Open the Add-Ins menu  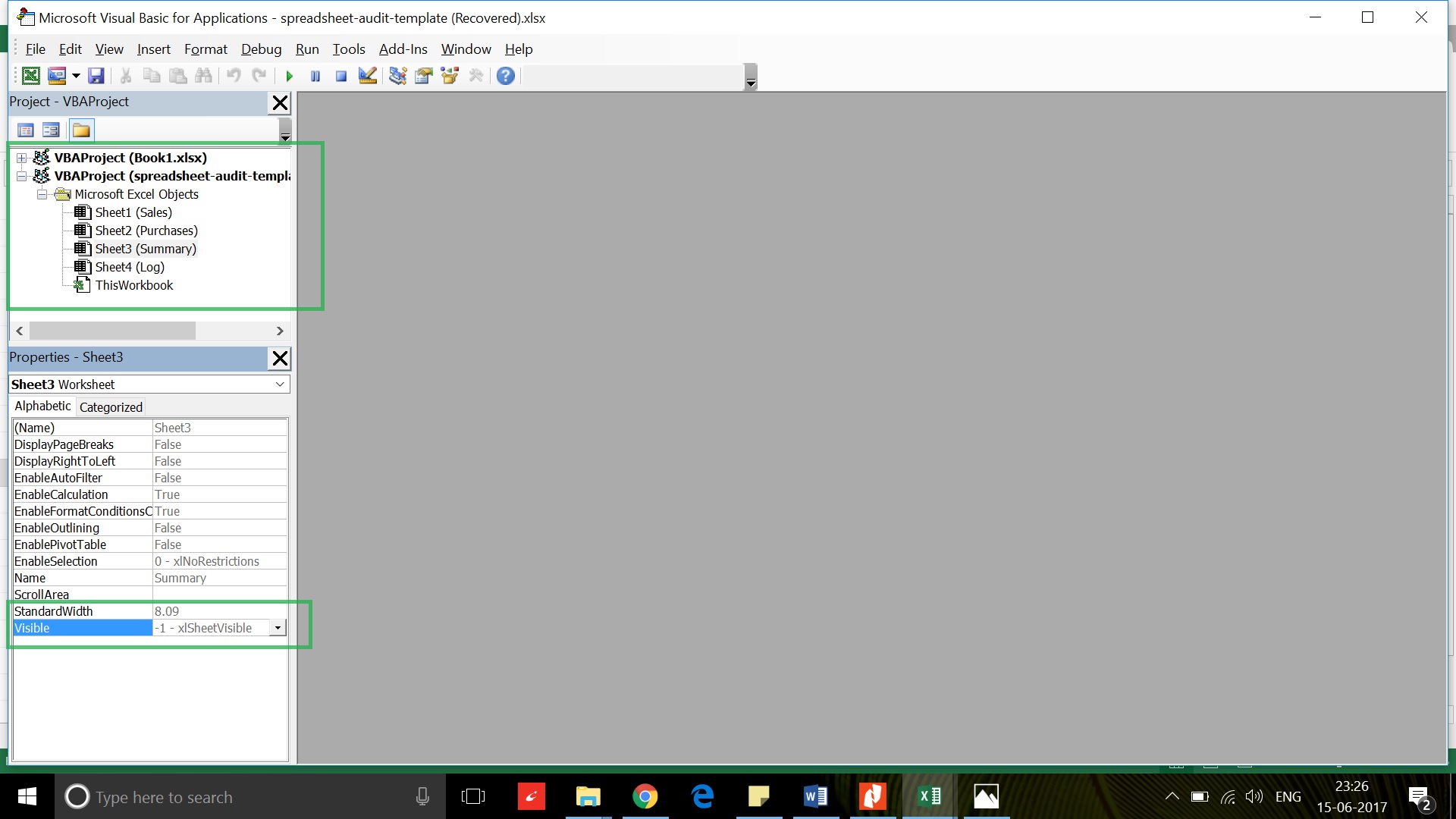[403, 49]
